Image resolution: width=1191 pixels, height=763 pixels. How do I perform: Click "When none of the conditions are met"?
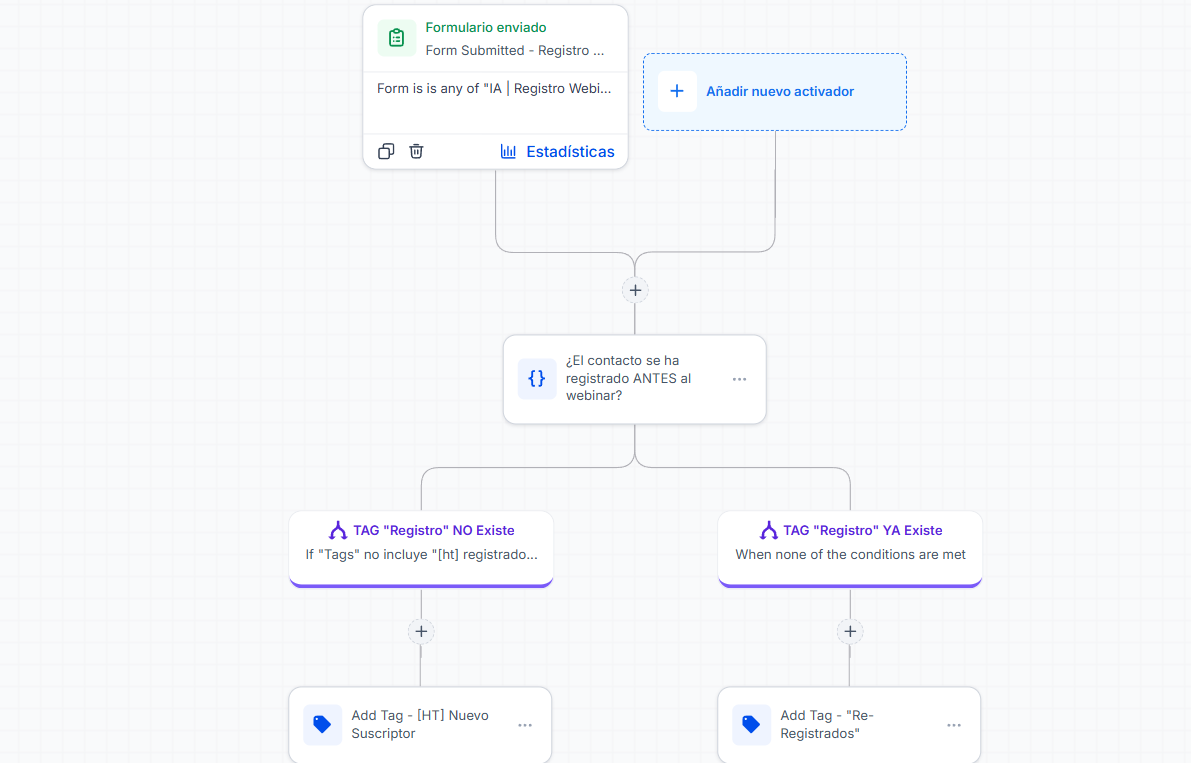coord(850,554)
